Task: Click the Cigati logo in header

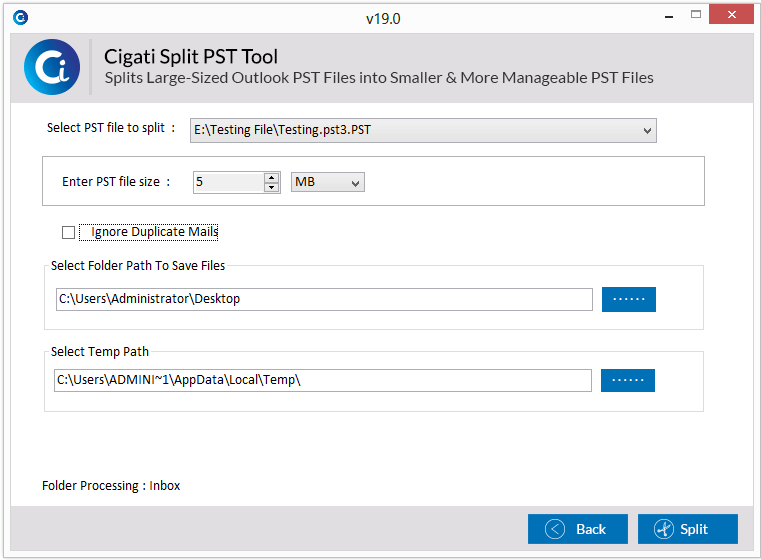Action: pos(52,67)
